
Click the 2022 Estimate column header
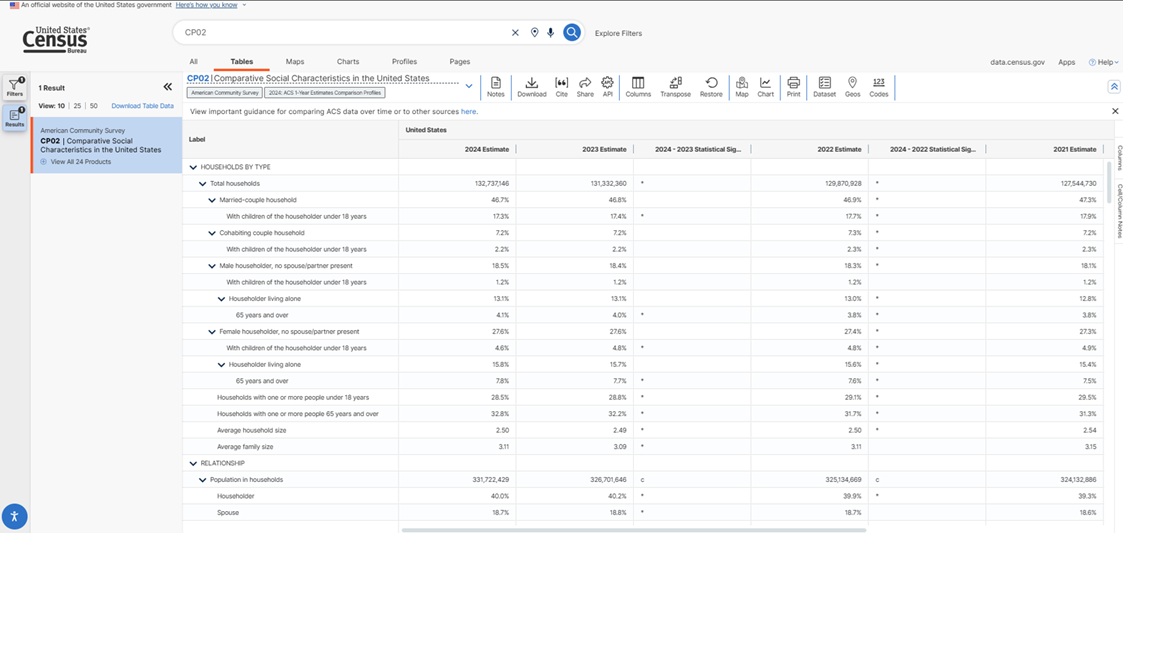(x=810, y=149)
